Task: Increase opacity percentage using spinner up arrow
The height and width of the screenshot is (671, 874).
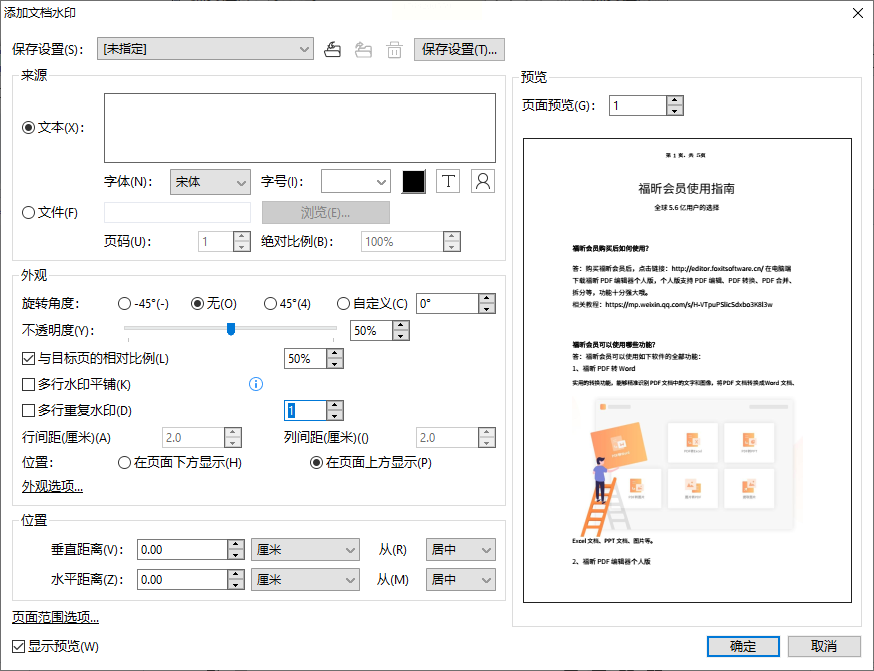Action: (401, 325)
